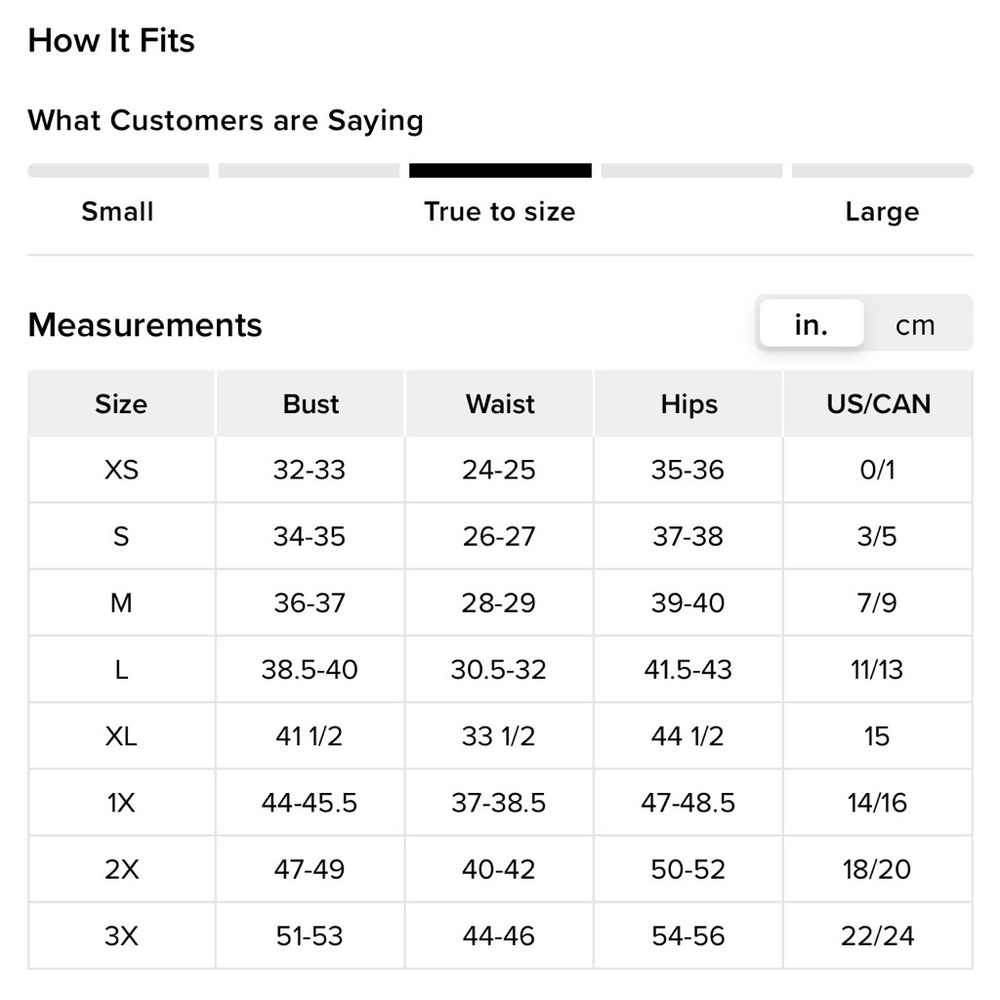This screenshot has height=1000, width=1000.
Task: Select the M size row label
Action: click(x=121, y=603)
